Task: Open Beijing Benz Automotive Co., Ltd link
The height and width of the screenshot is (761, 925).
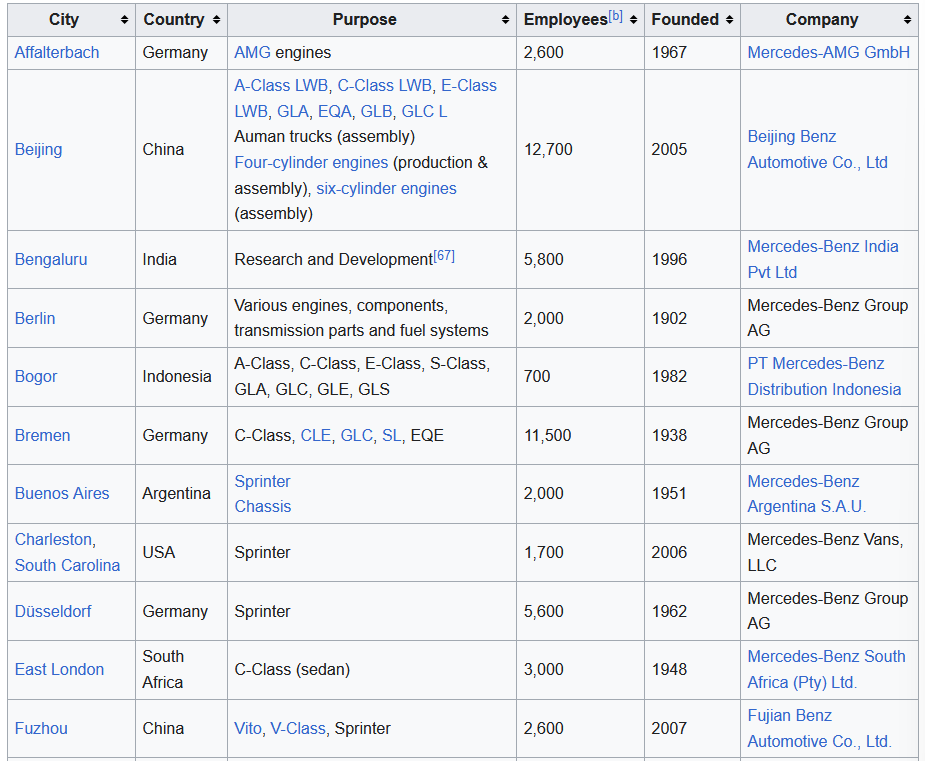Action: click(818, 149)
